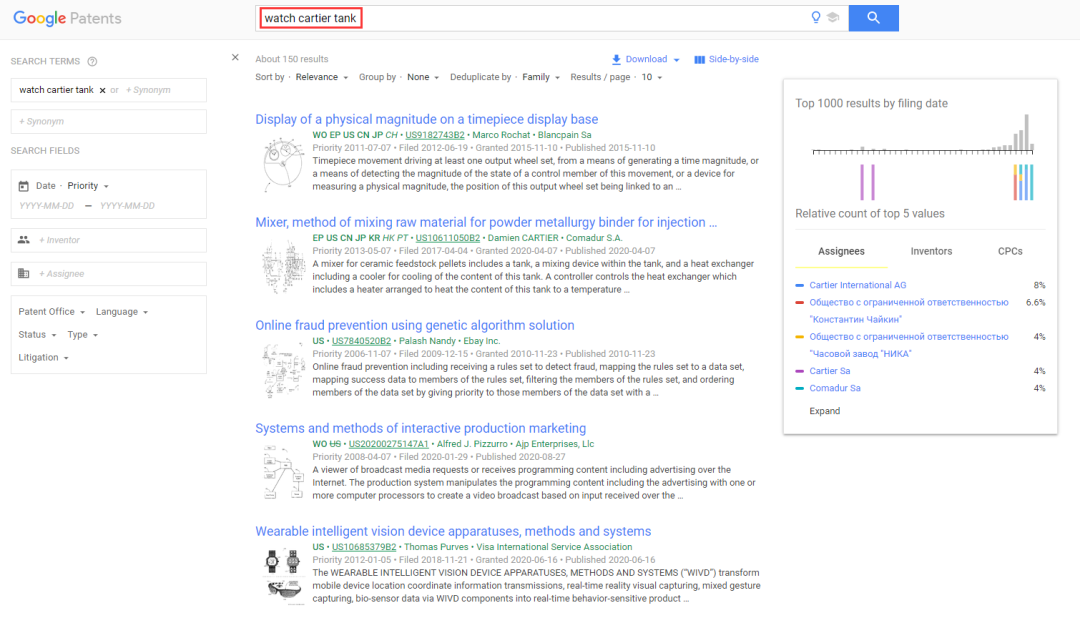
Task: Click patent number US10685379B2
Action: [364, 547]
